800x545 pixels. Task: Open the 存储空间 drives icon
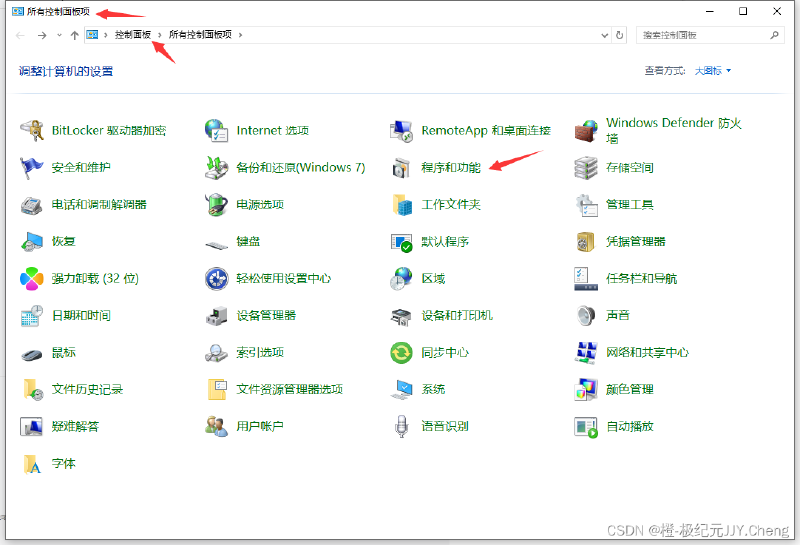coord(586,168)
